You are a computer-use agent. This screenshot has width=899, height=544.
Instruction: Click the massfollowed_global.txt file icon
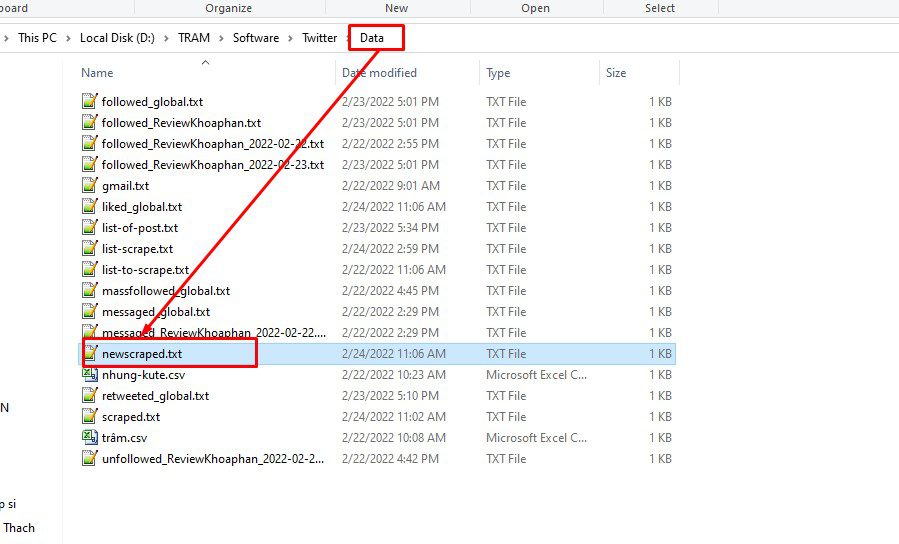pyautogui.click(x=89, y=291)
